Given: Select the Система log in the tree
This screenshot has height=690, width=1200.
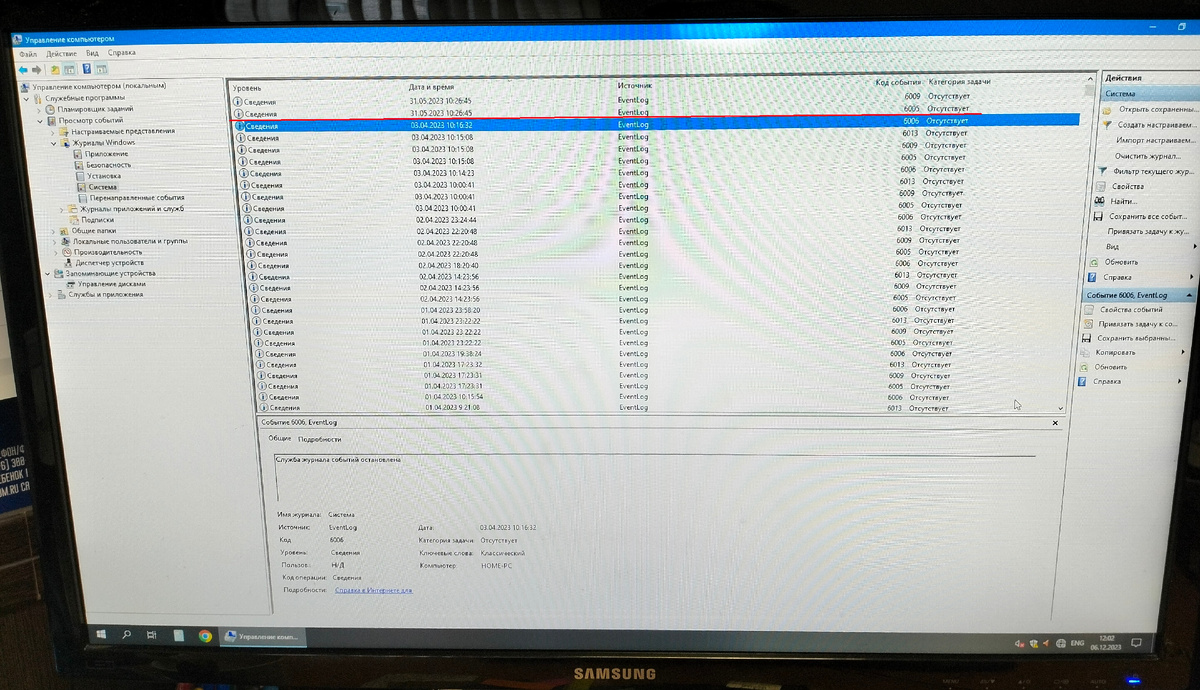Looking at the screenshot, I should 101,187.
